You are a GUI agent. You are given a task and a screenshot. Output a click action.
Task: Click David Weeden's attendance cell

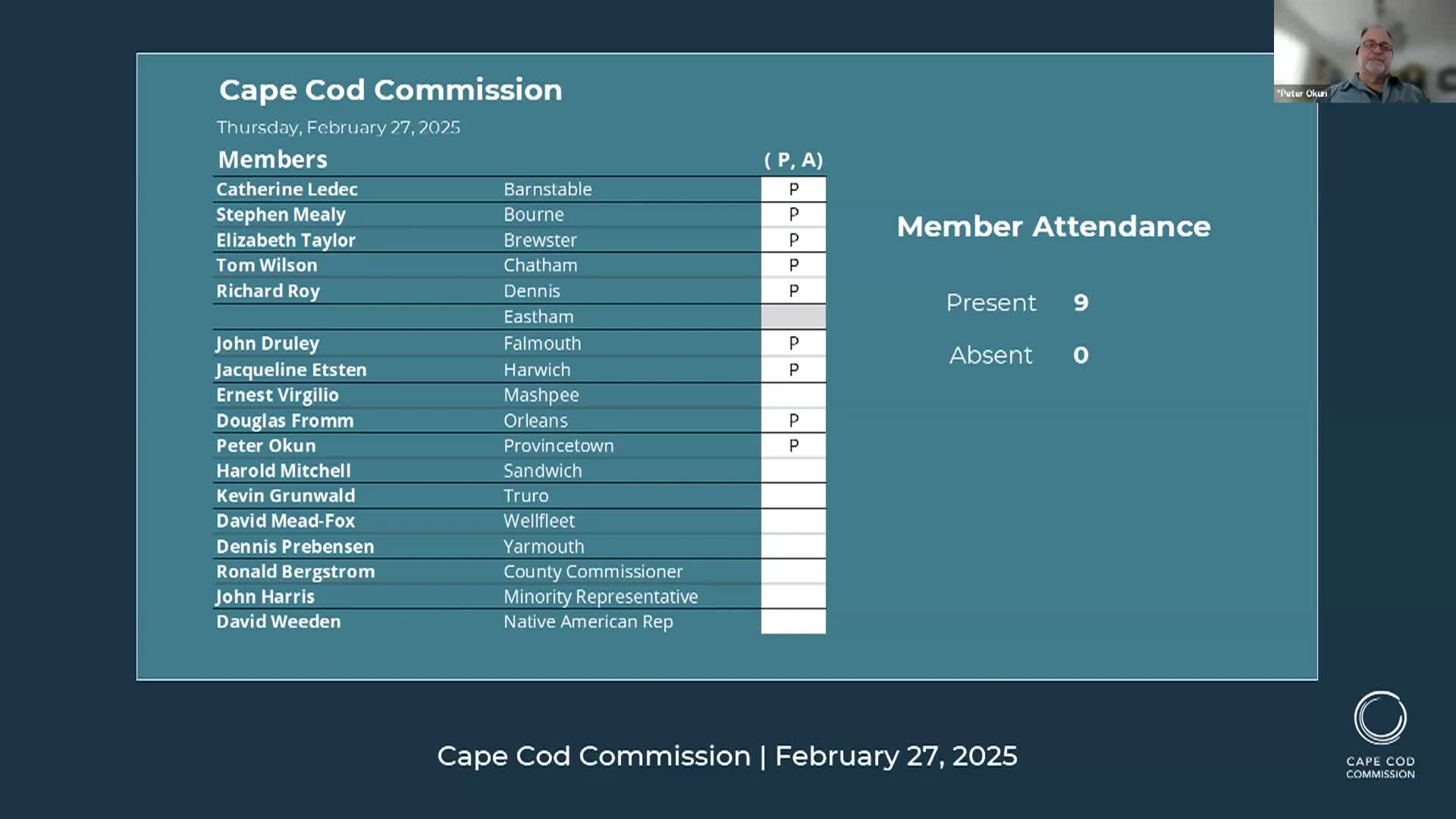[x=793, y=622]
